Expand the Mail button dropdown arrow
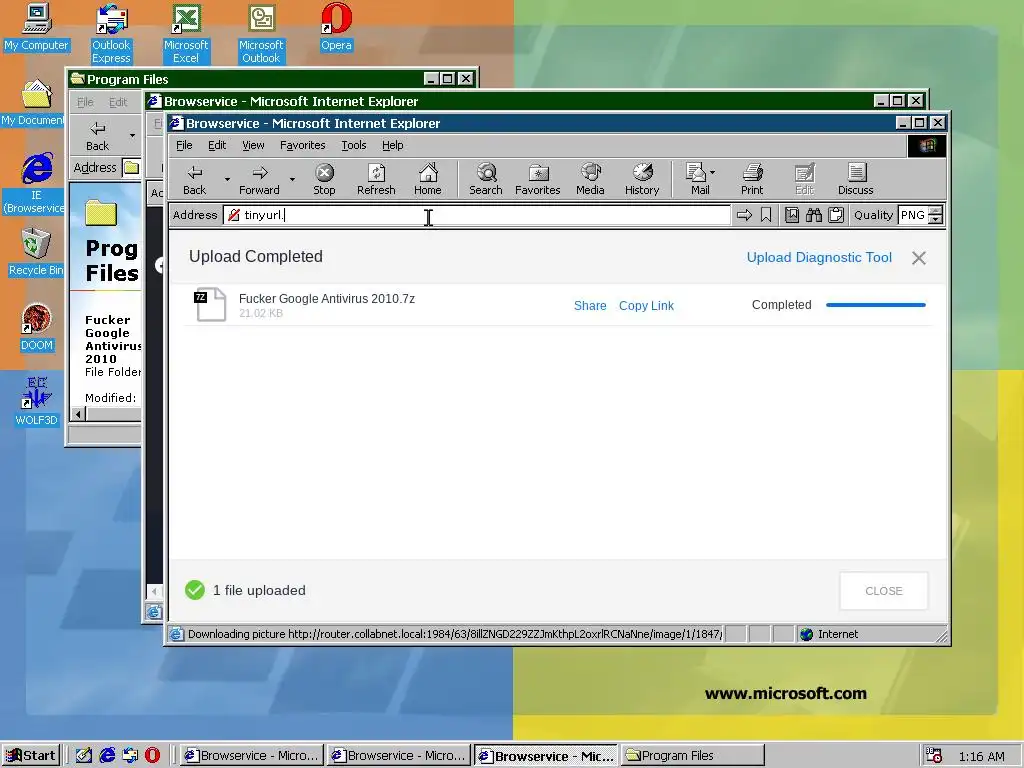Viewport: 1024px width, 768px height. 712,172
